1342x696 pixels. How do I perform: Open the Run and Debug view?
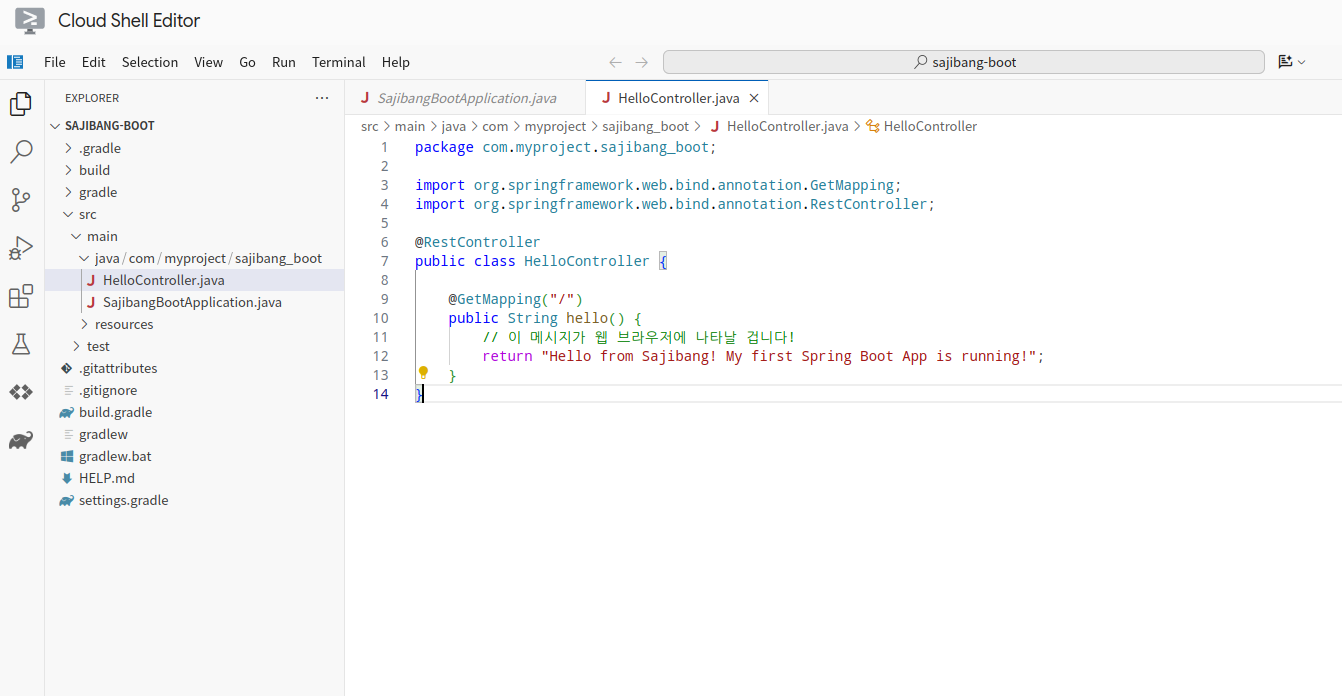(20, 247)
